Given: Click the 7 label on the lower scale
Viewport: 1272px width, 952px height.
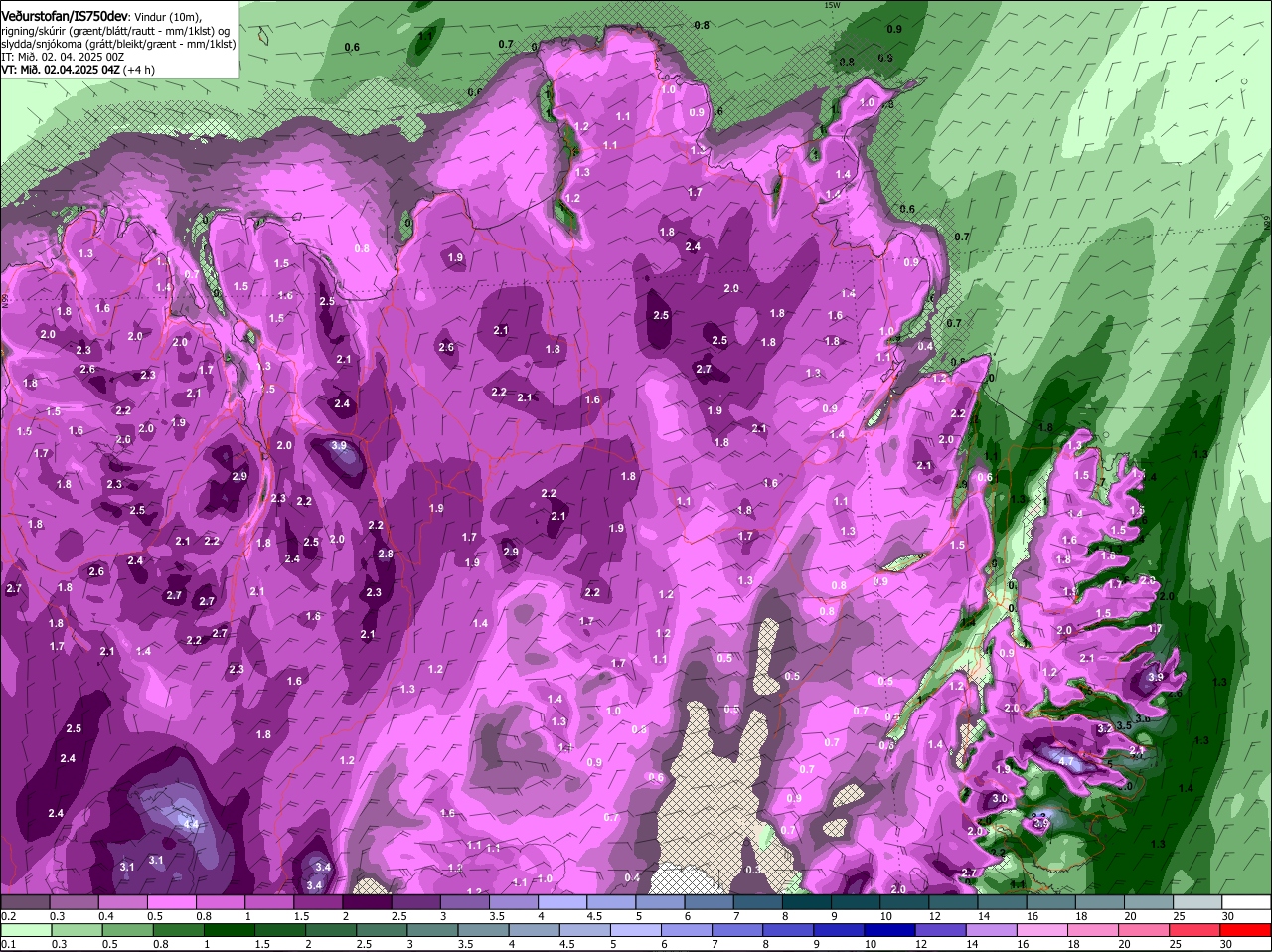Looking at the screenshot, I should (x=714, y=944).
